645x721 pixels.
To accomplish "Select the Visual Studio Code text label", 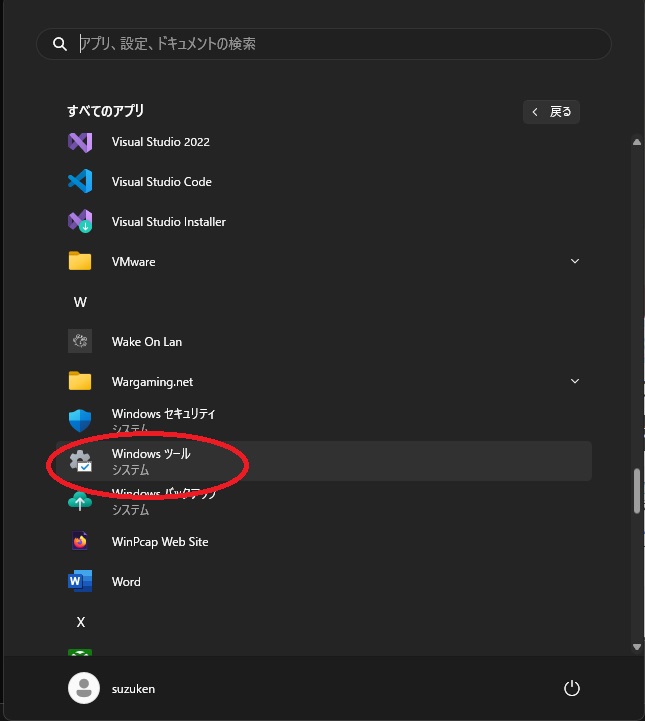I will 161,182.
